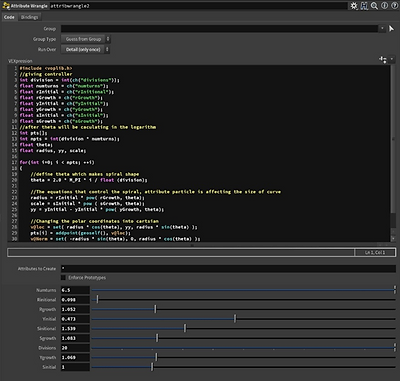Click the magnifier search parameters icon
The image size is (400, 381).
[374, 6]
